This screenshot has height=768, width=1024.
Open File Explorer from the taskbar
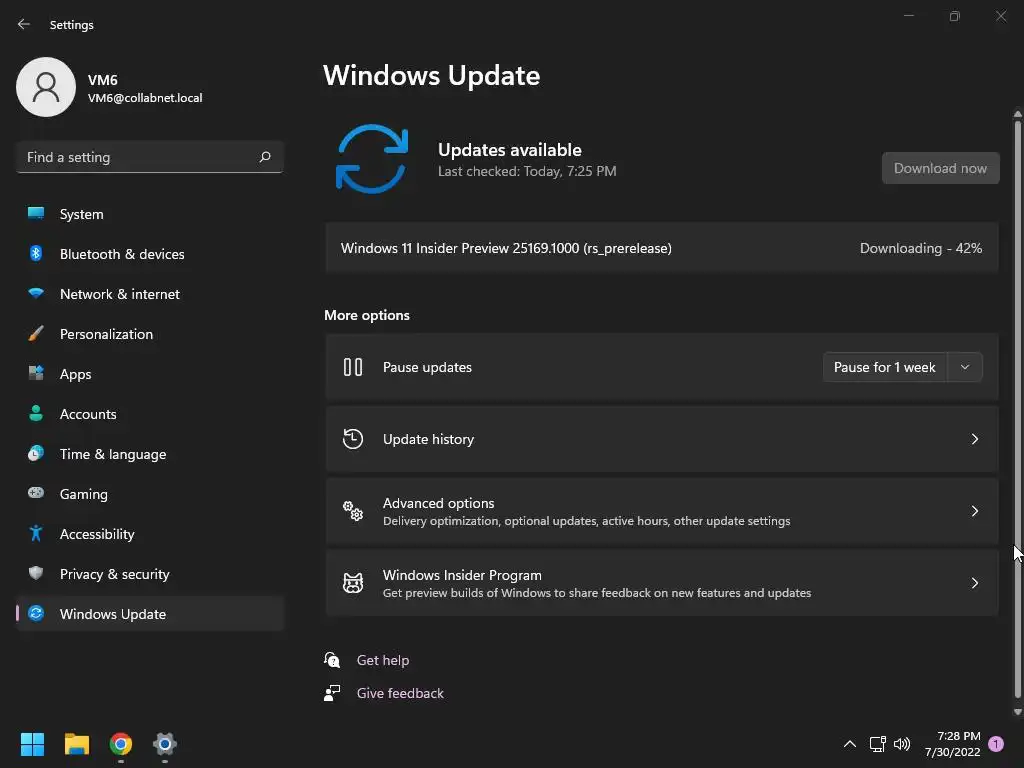(76, 744)
